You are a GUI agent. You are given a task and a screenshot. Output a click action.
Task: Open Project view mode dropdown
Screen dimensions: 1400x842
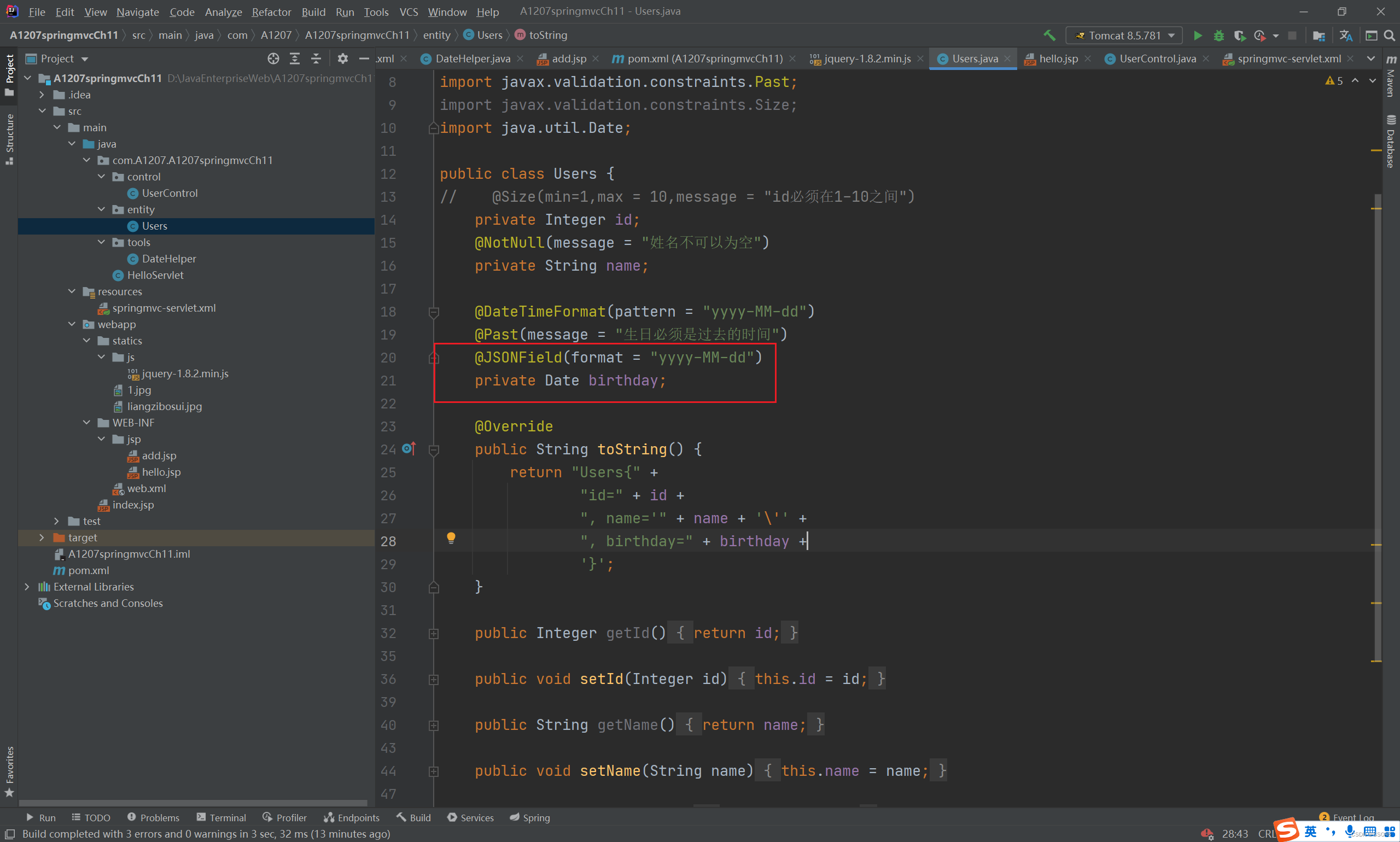85,59
